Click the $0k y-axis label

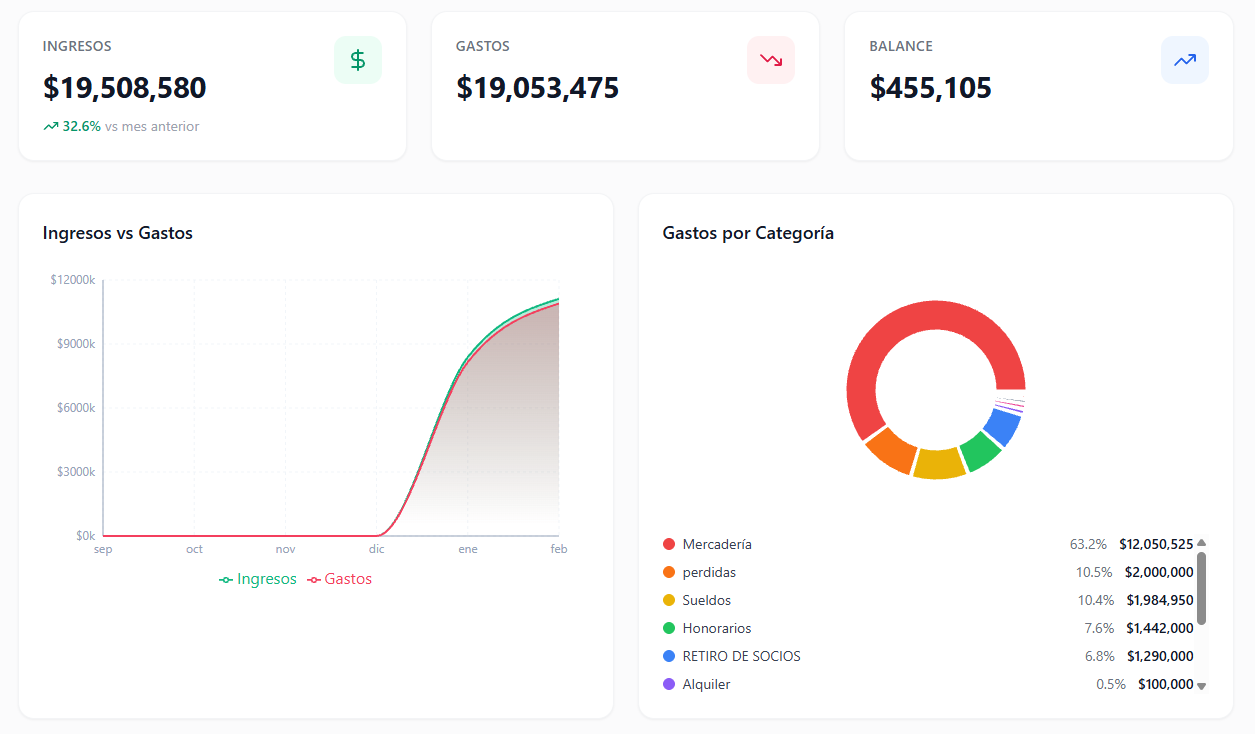point(85,536)
